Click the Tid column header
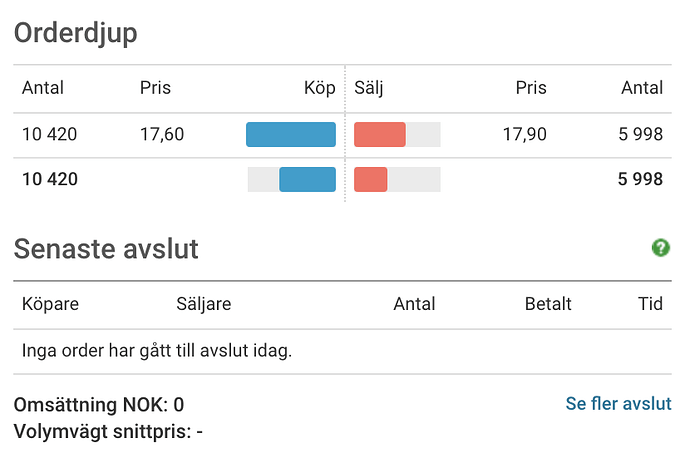This screenshot has width=690, height=463. (650, 304)
